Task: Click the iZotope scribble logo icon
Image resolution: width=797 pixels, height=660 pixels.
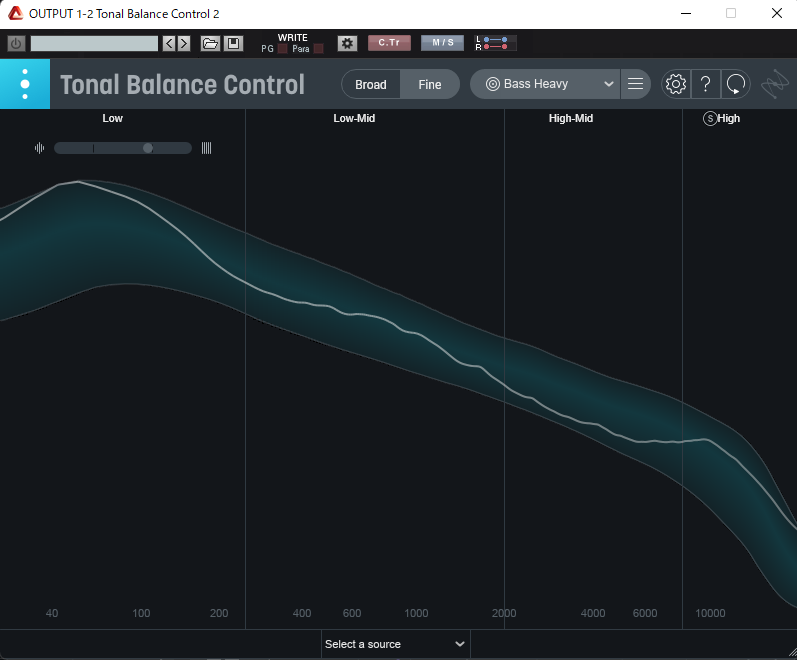Action: pos(775,84)
